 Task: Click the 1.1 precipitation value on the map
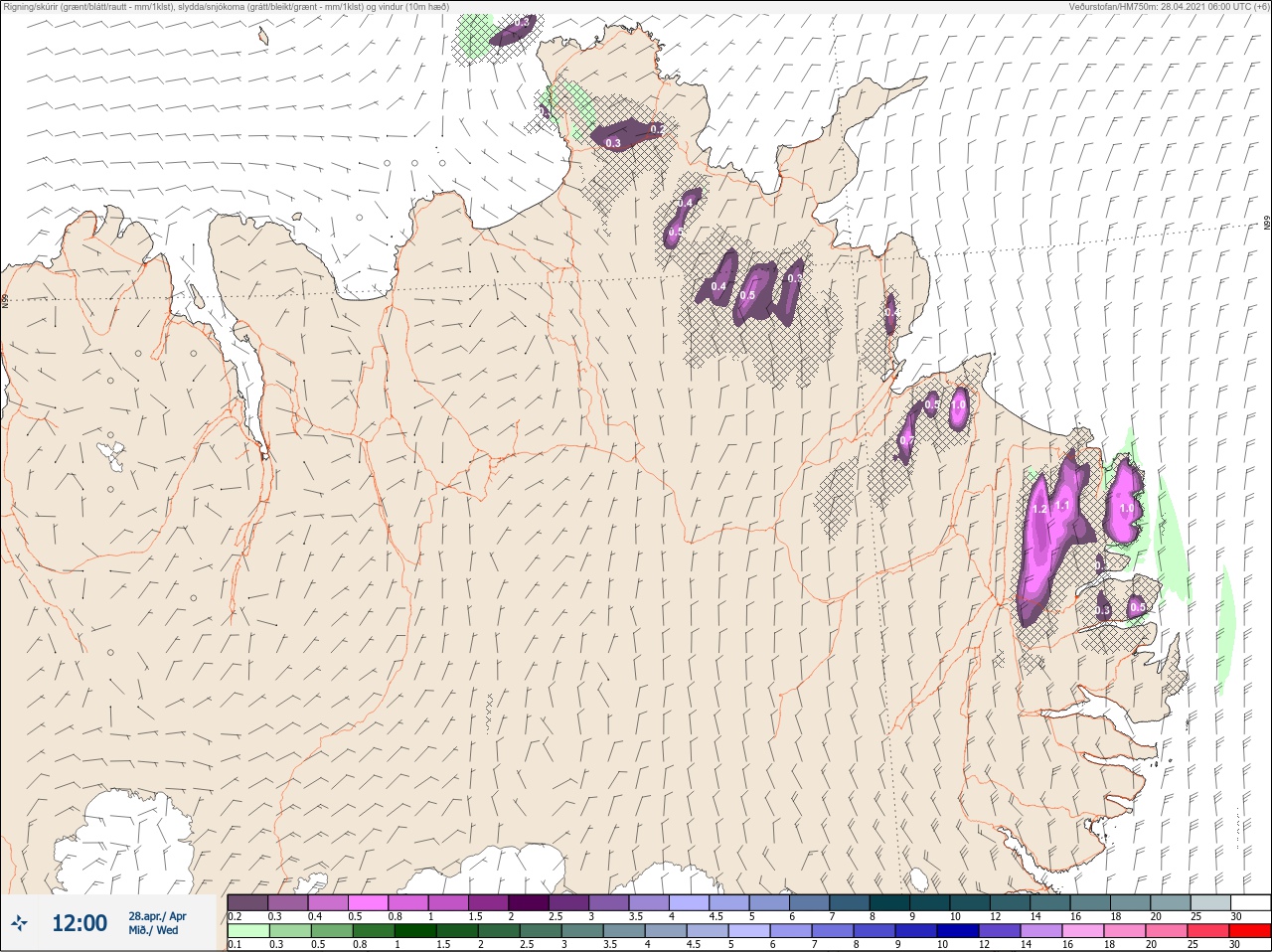(x=1062, y=505)
